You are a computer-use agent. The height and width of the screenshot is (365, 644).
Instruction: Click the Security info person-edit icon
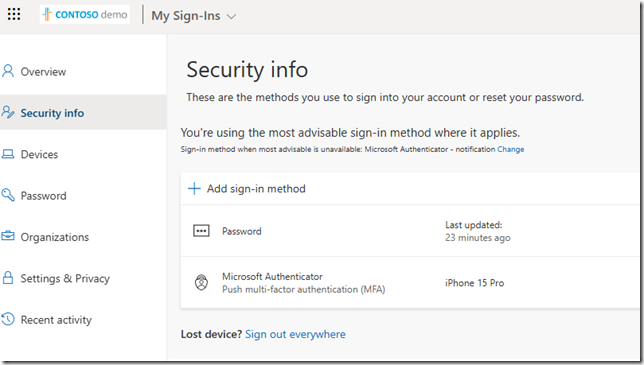8,112
